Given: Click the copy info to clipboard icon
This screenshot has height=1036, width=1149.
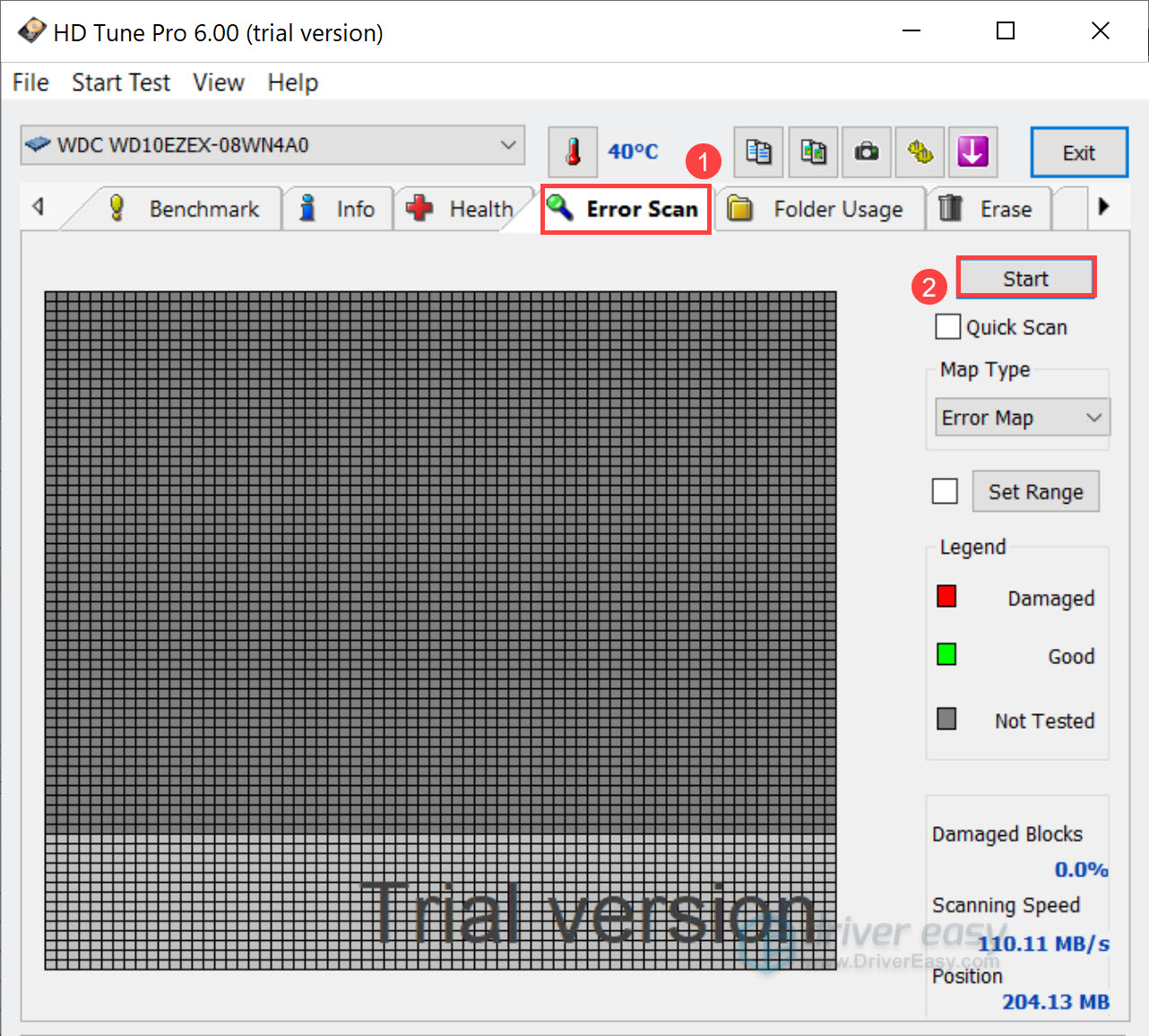Looking at the screenshot, I should point(758,151).
